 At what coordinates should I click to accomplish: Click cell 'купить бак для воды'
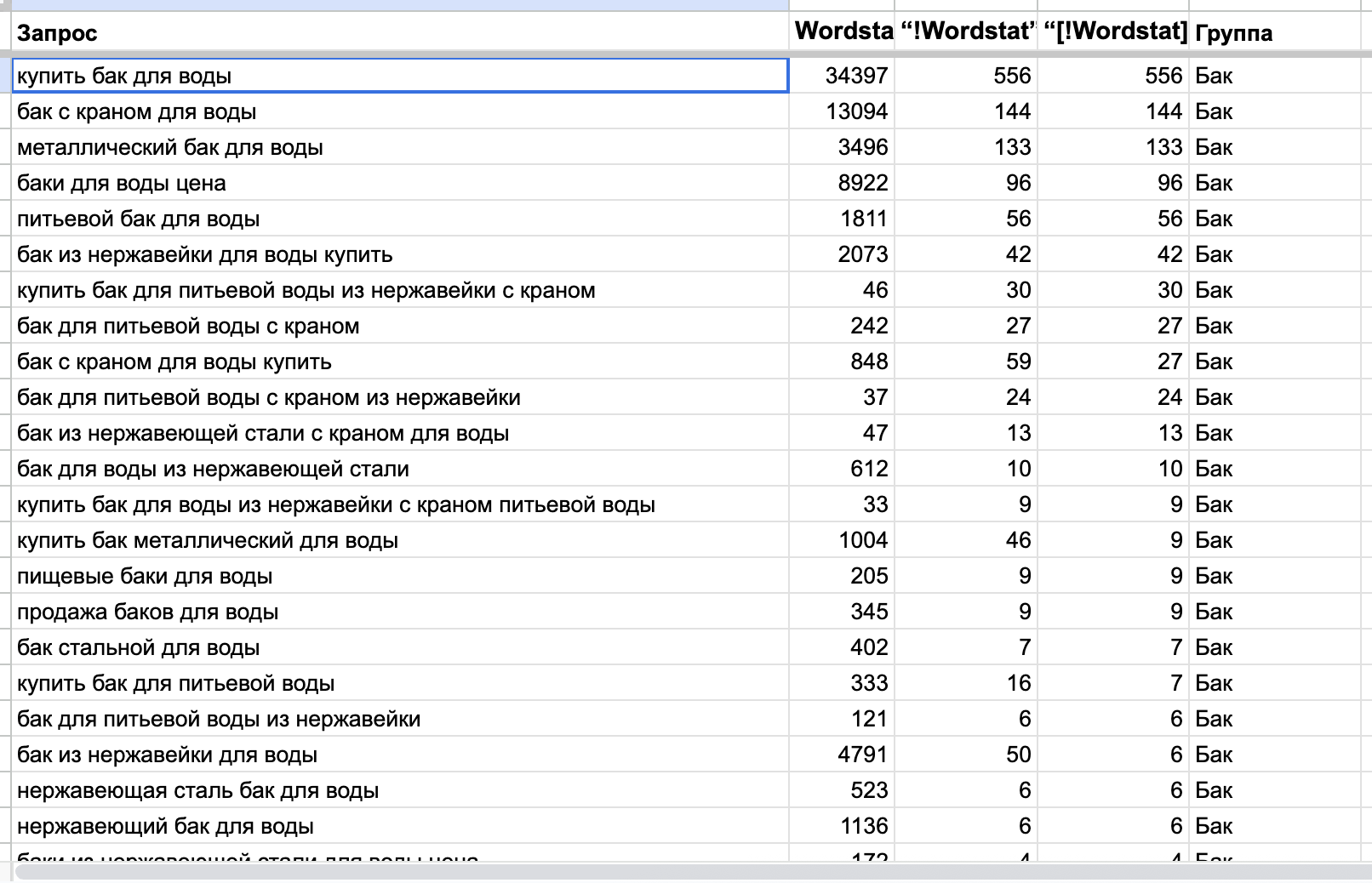pyautogui.click(x=401, y=76)
